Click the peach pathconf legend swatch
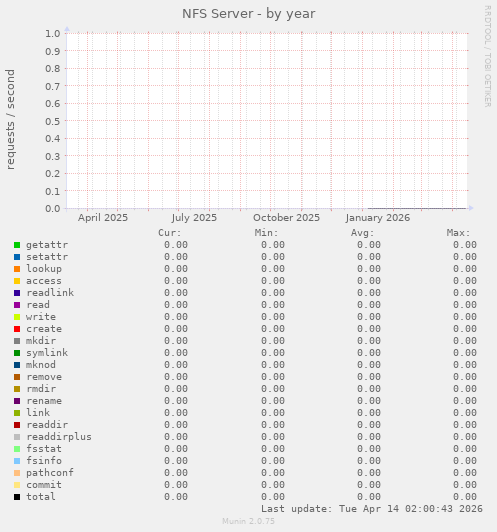This screenshot has height=532, width=497. (17, 473)
